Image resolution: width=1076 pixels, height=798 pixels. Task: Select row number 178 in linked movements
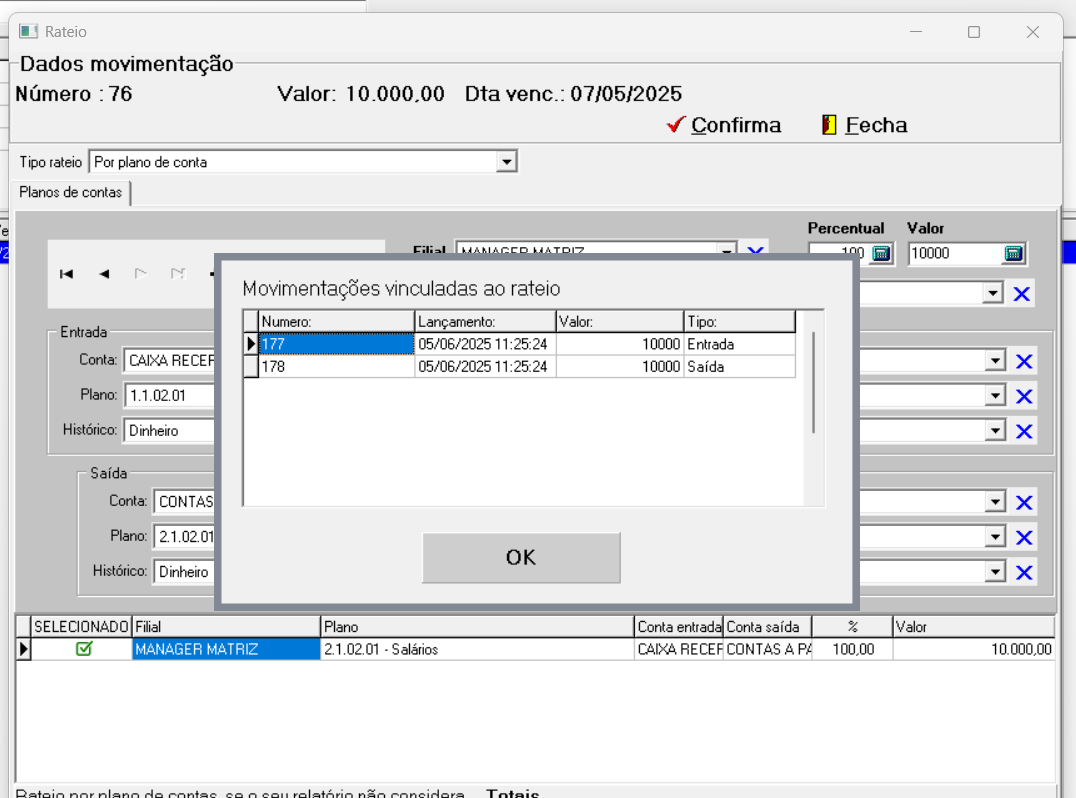336,366
